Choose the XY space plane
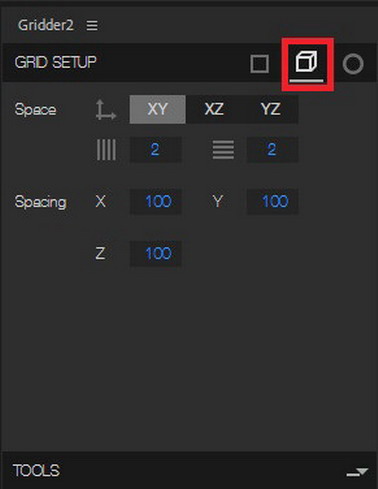The height and width of the screenshot is (489, 378). [x=157, y=109]
